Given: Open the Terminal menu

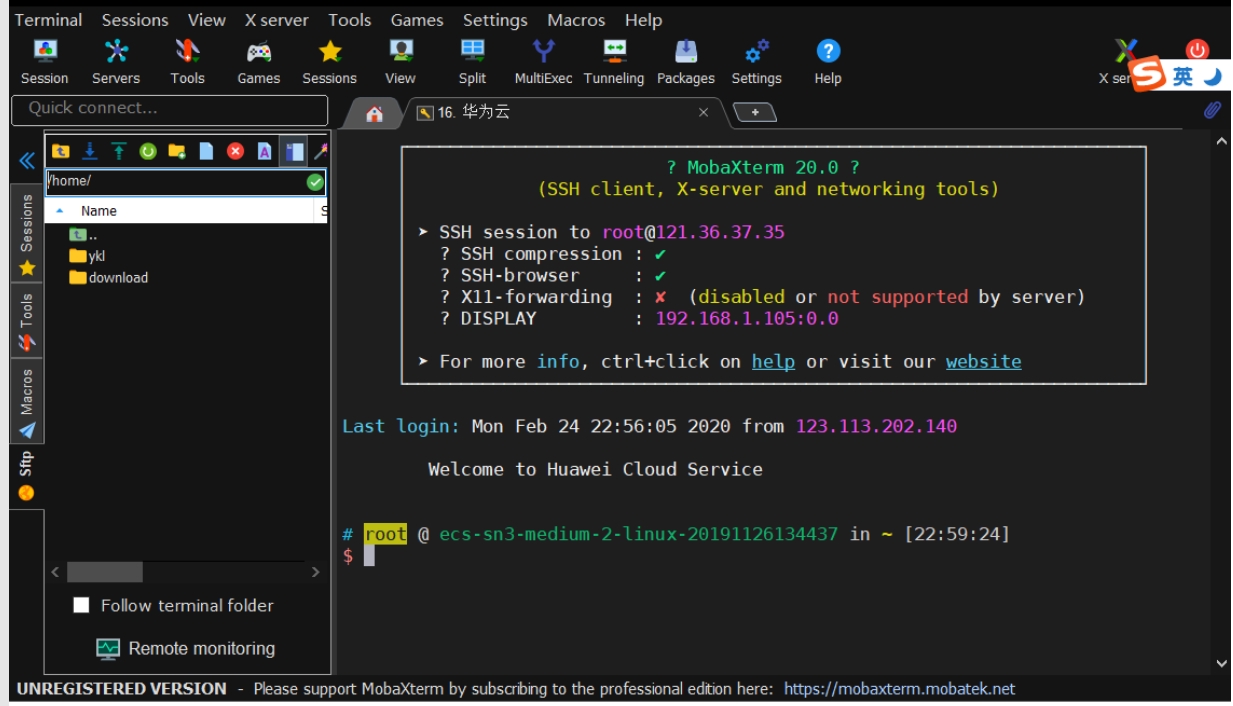Looking at the screenshot, I should pyautogui.click(x=49, y=20).
